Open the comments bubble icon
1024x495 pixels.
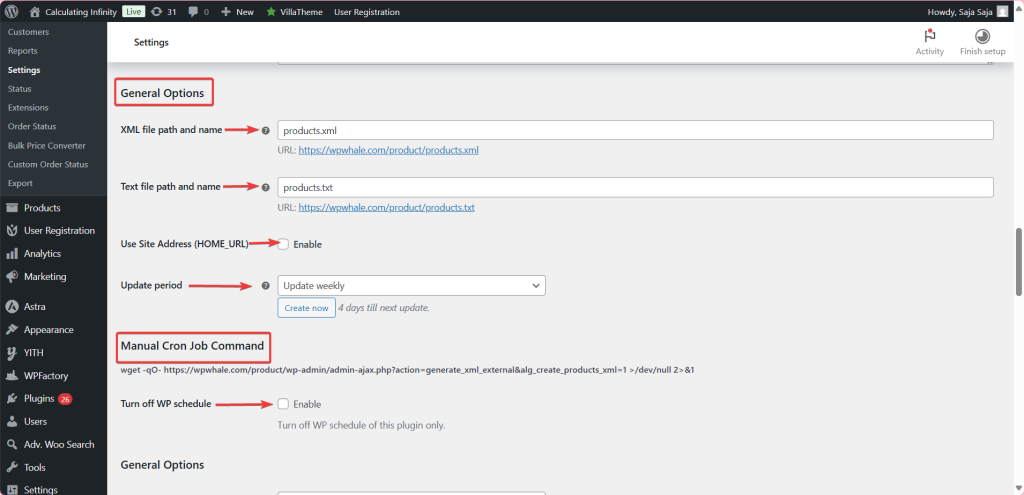click(x=193, y=12)
